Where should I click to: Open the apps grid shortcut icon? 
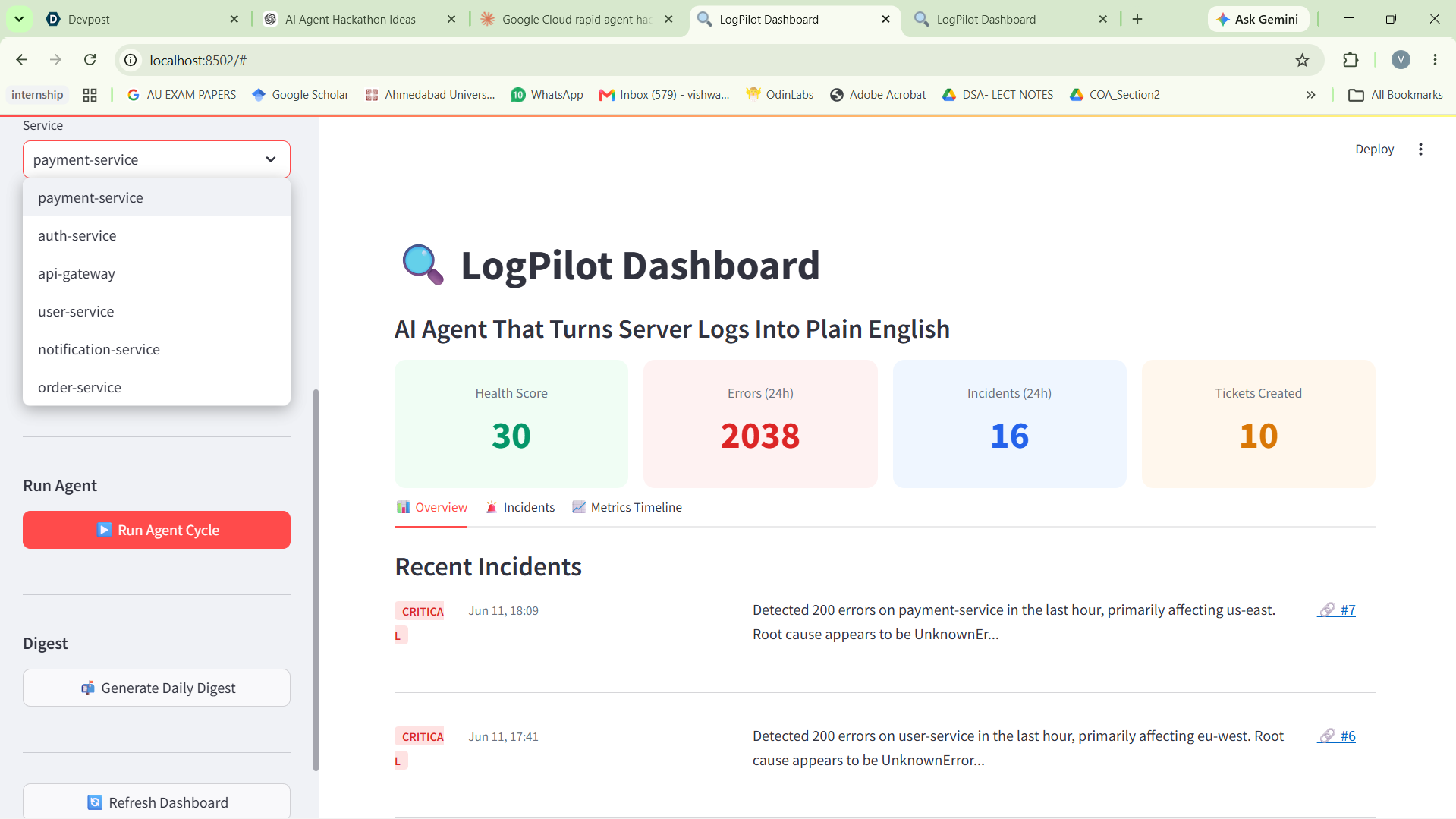90,95
